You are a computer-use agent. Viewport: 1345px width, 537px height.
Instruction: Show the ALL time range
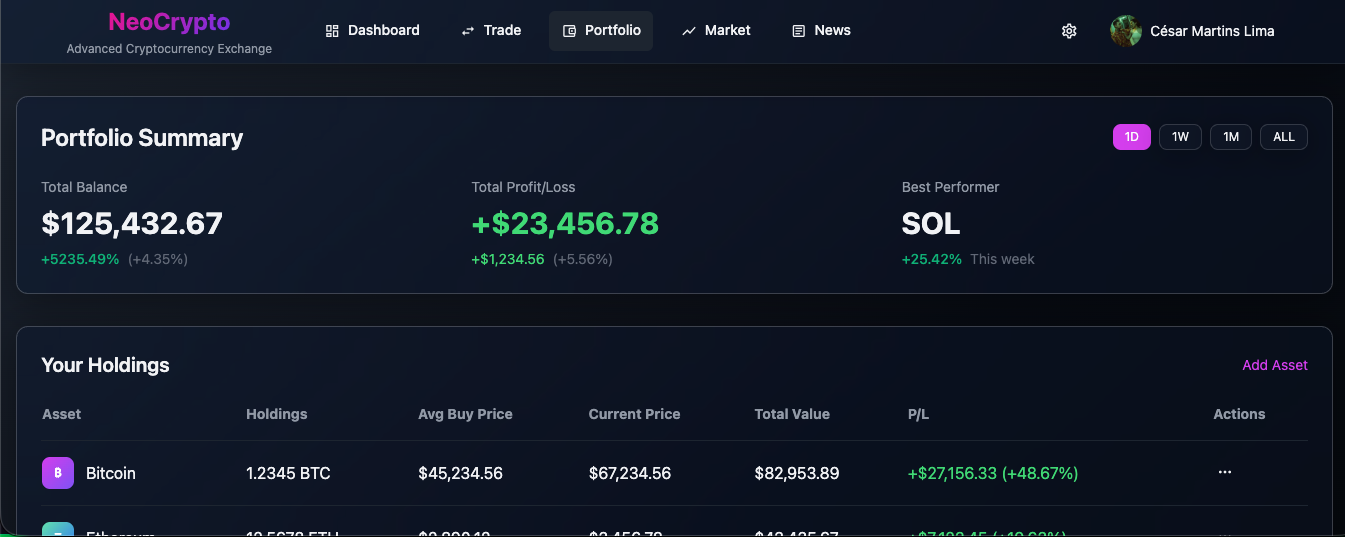pyautogui.click(x=1284, y=137)
